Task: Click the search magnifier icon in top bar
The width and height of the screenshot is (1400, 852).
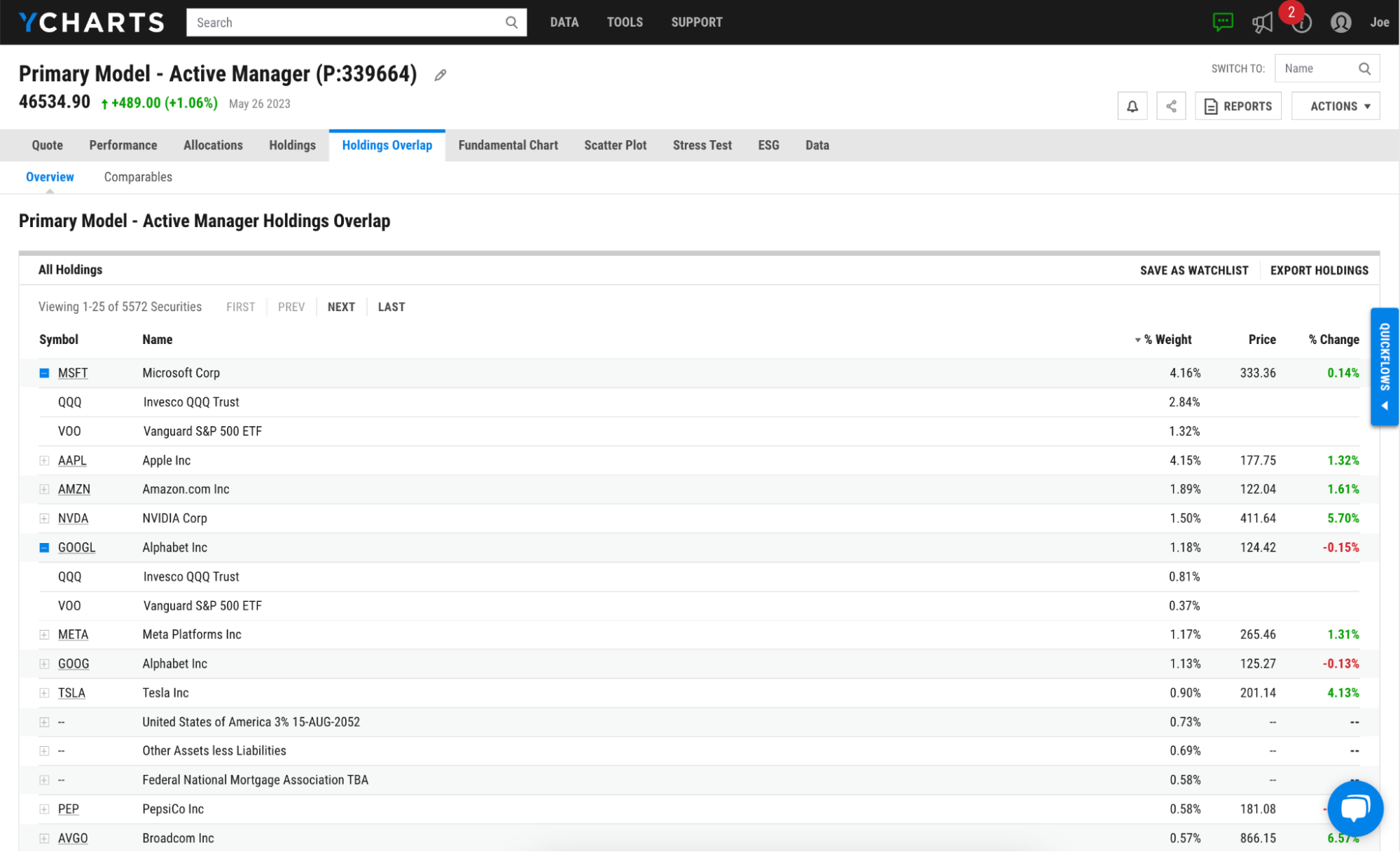Action: click(511, 22)
